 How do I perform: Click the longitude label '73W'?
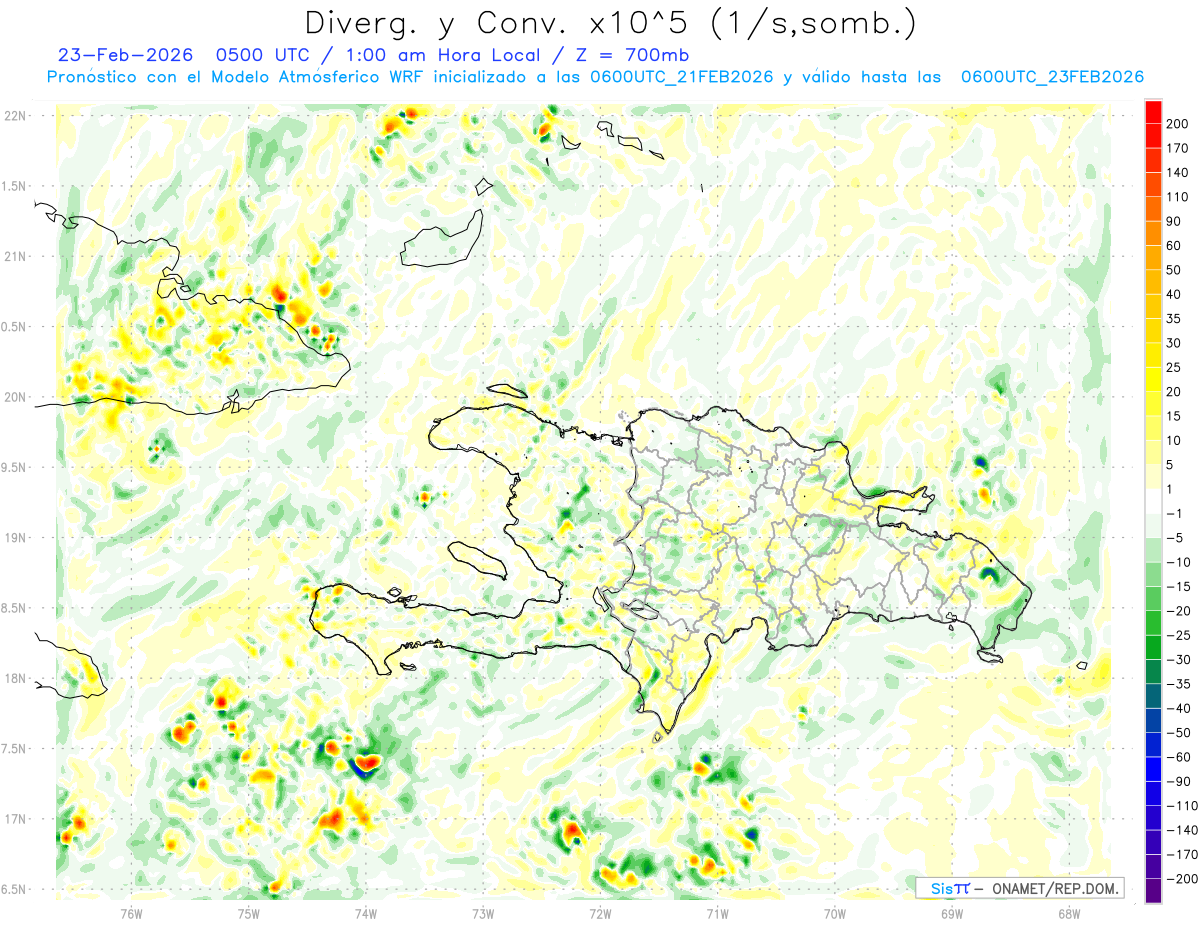coord(482,913)
